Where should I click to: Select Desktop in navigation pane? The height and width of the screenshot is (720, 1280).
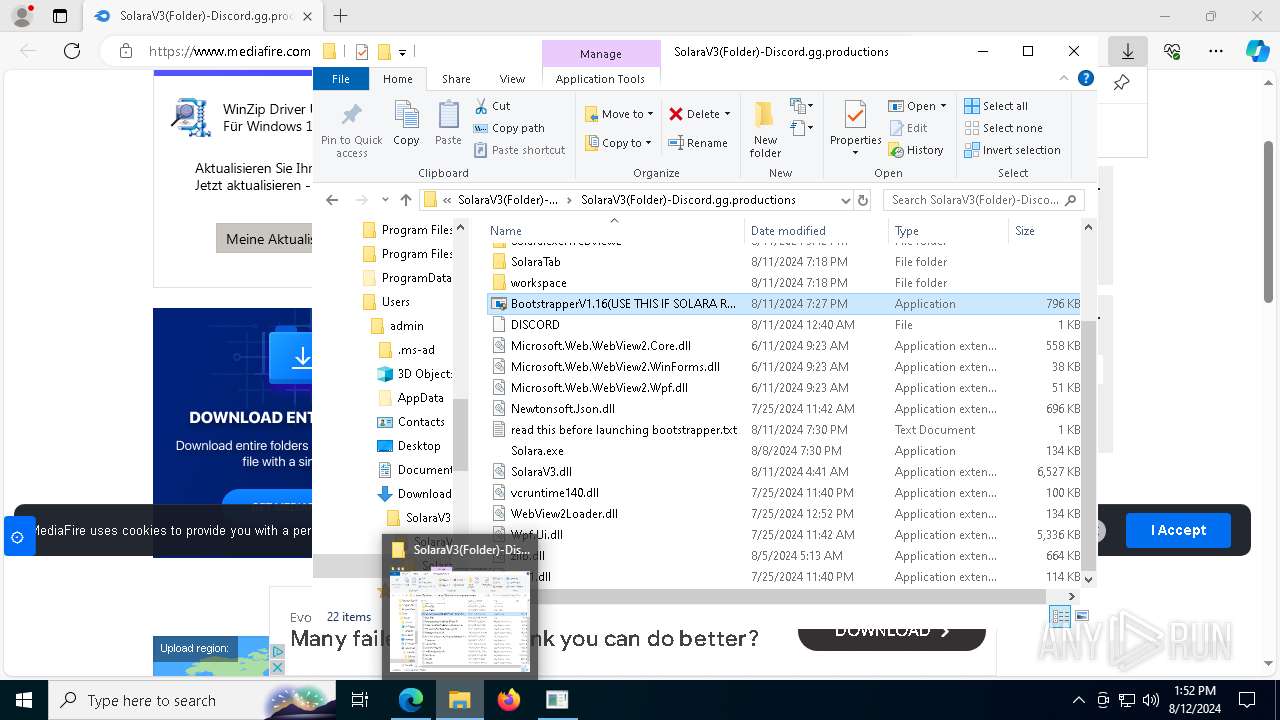409,446
